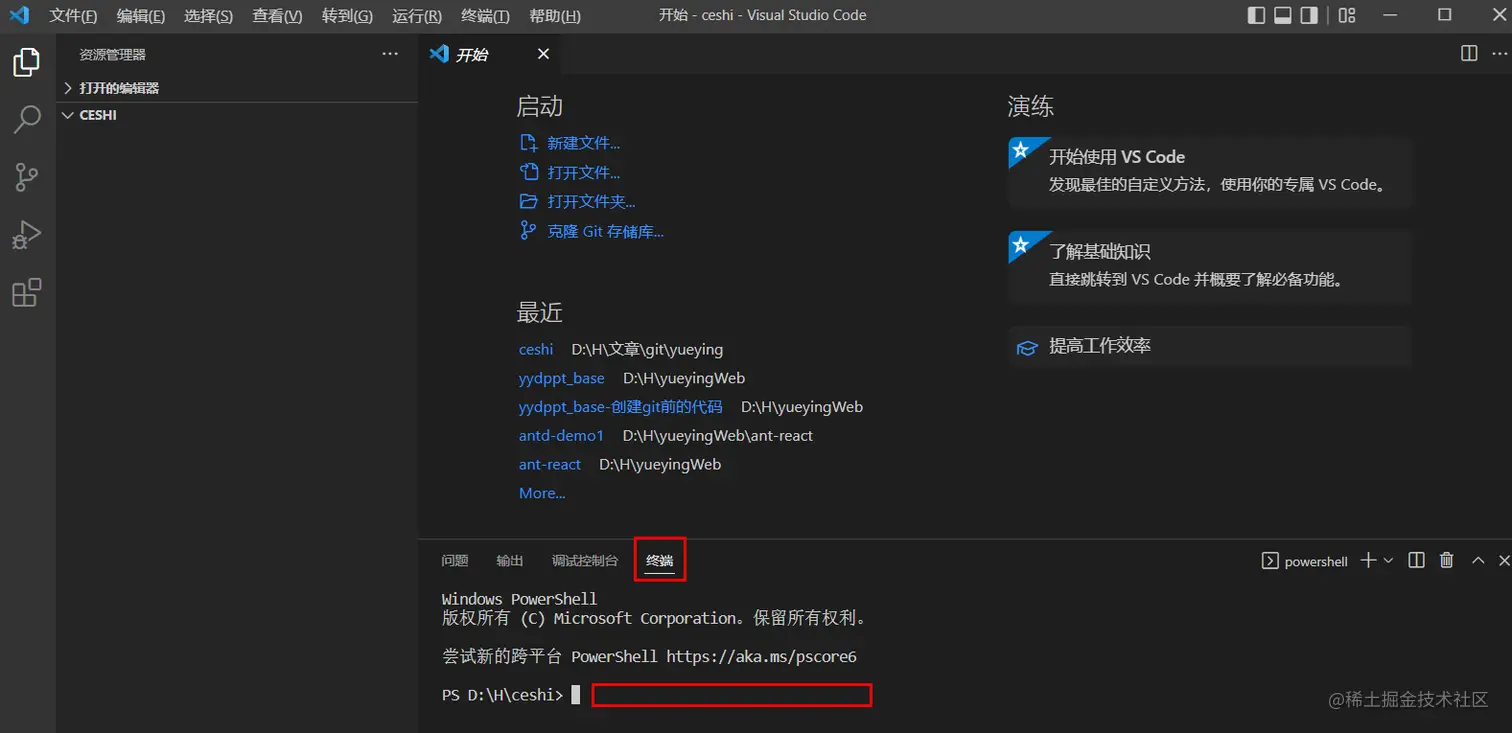Select the powershell terminal label
1512x733 pixels.
coord(1306,561)
